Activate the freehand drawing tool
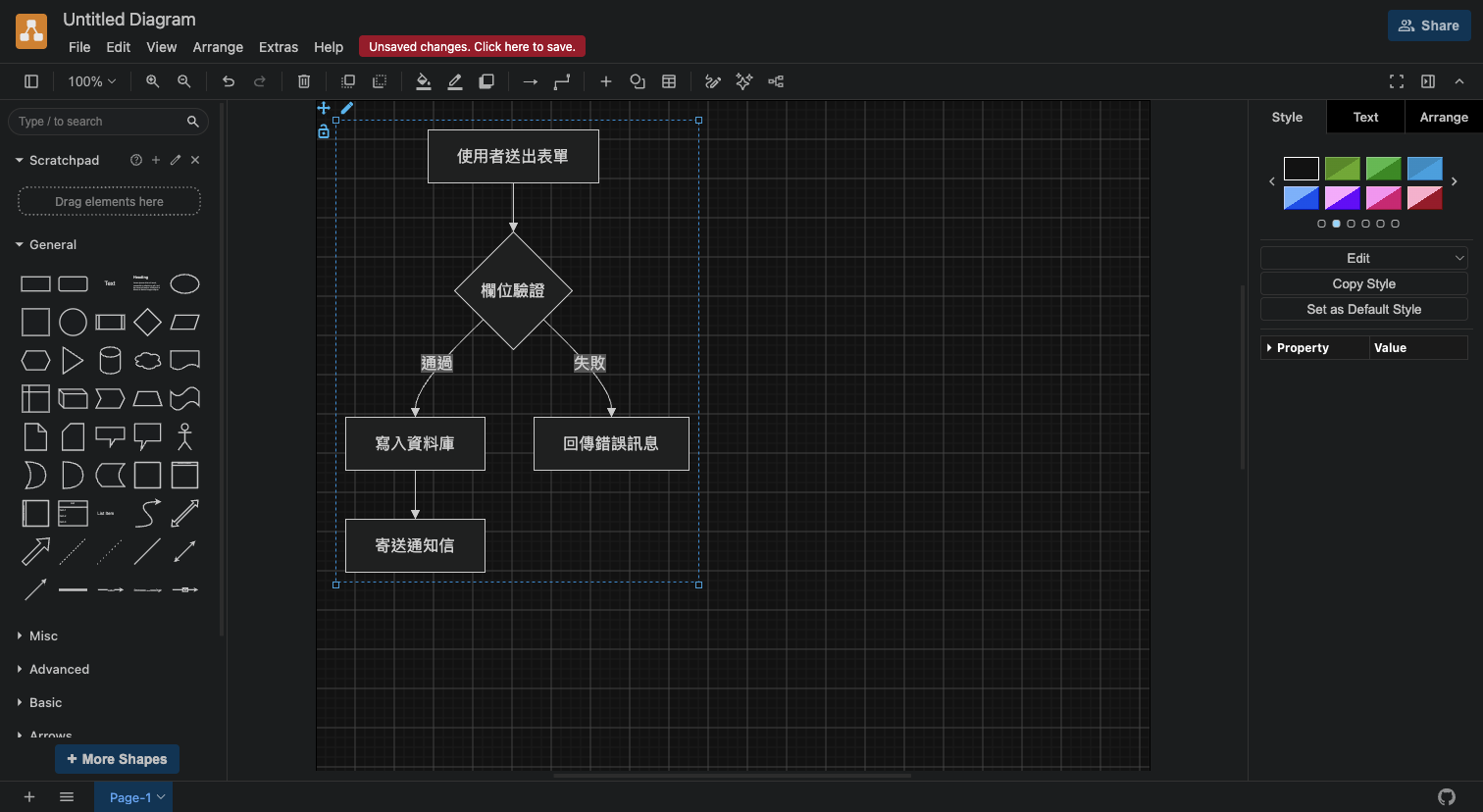The width and height of the screenshot is (1483, 812). point(713,81)
